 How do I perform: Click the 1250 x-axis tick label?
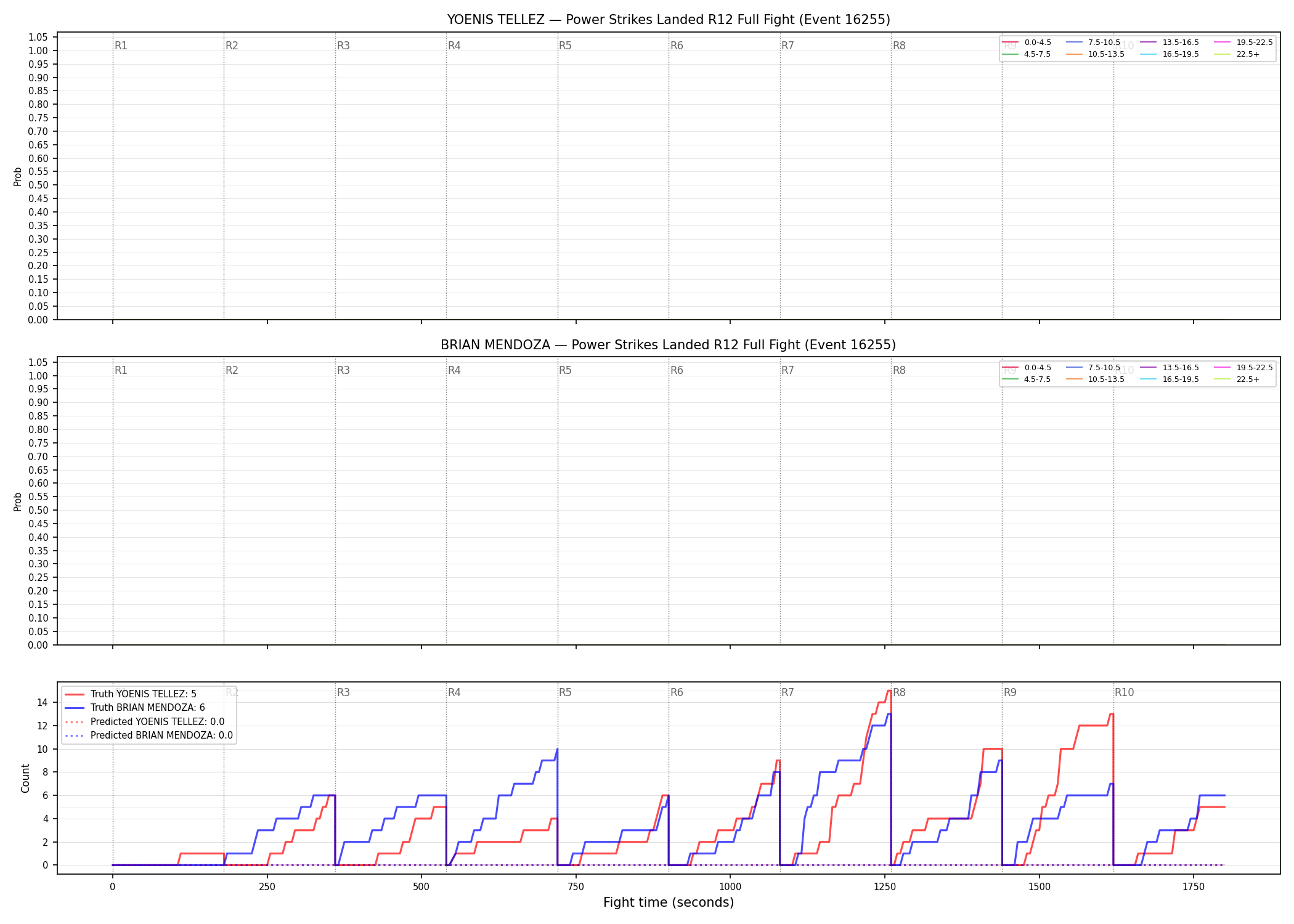pyautogui.click(x=885, y=887)
